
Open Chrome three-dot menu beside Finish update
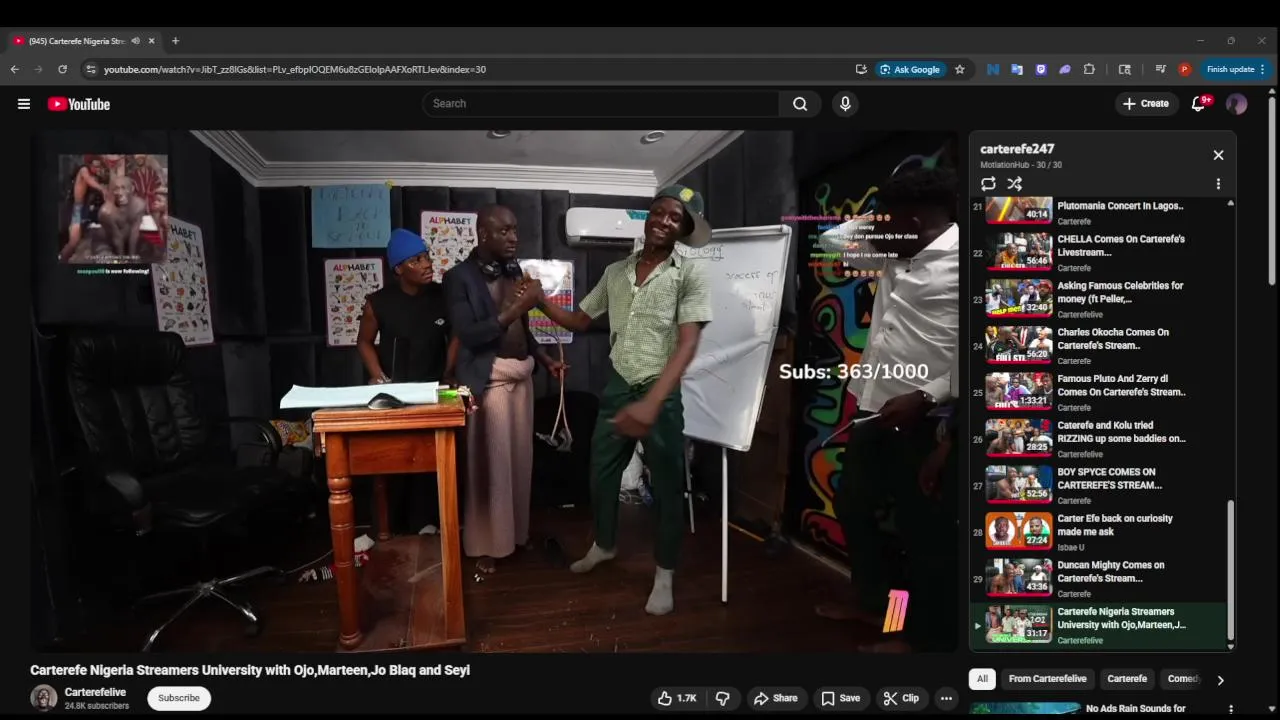point(1263,69)
